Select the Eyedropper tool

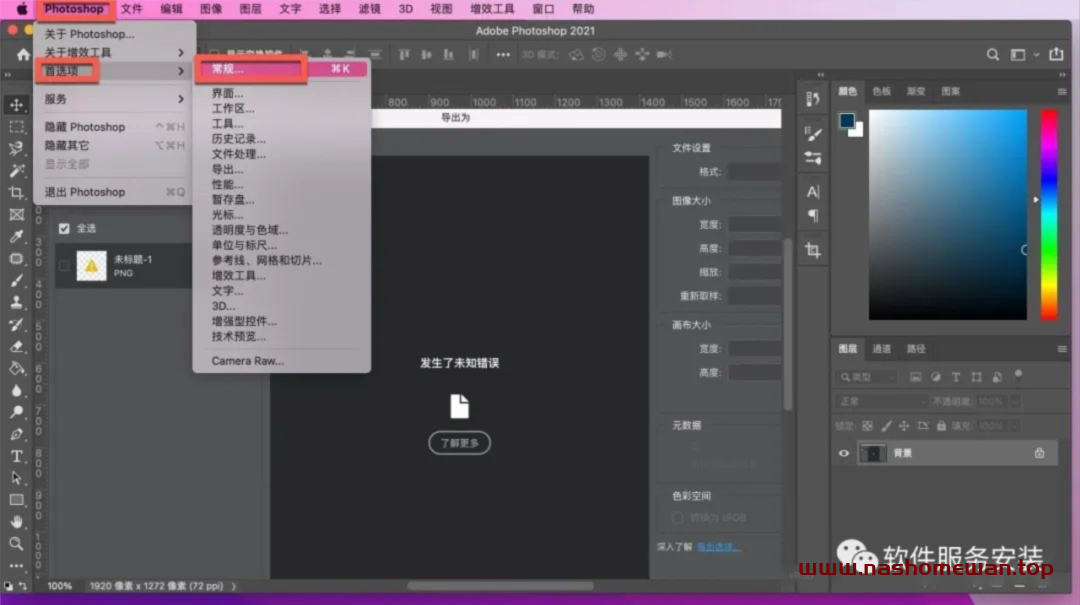click(x=17, y=236)
